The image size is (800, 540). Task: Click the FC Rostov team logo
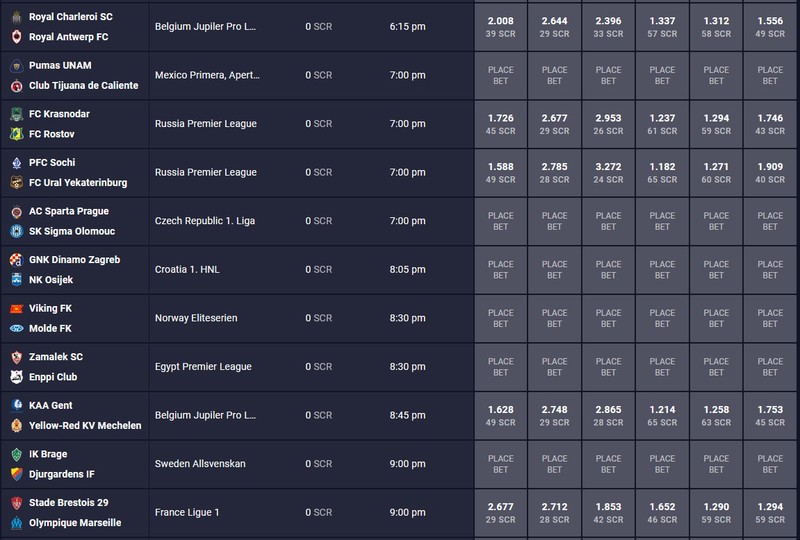pos(16,134)
